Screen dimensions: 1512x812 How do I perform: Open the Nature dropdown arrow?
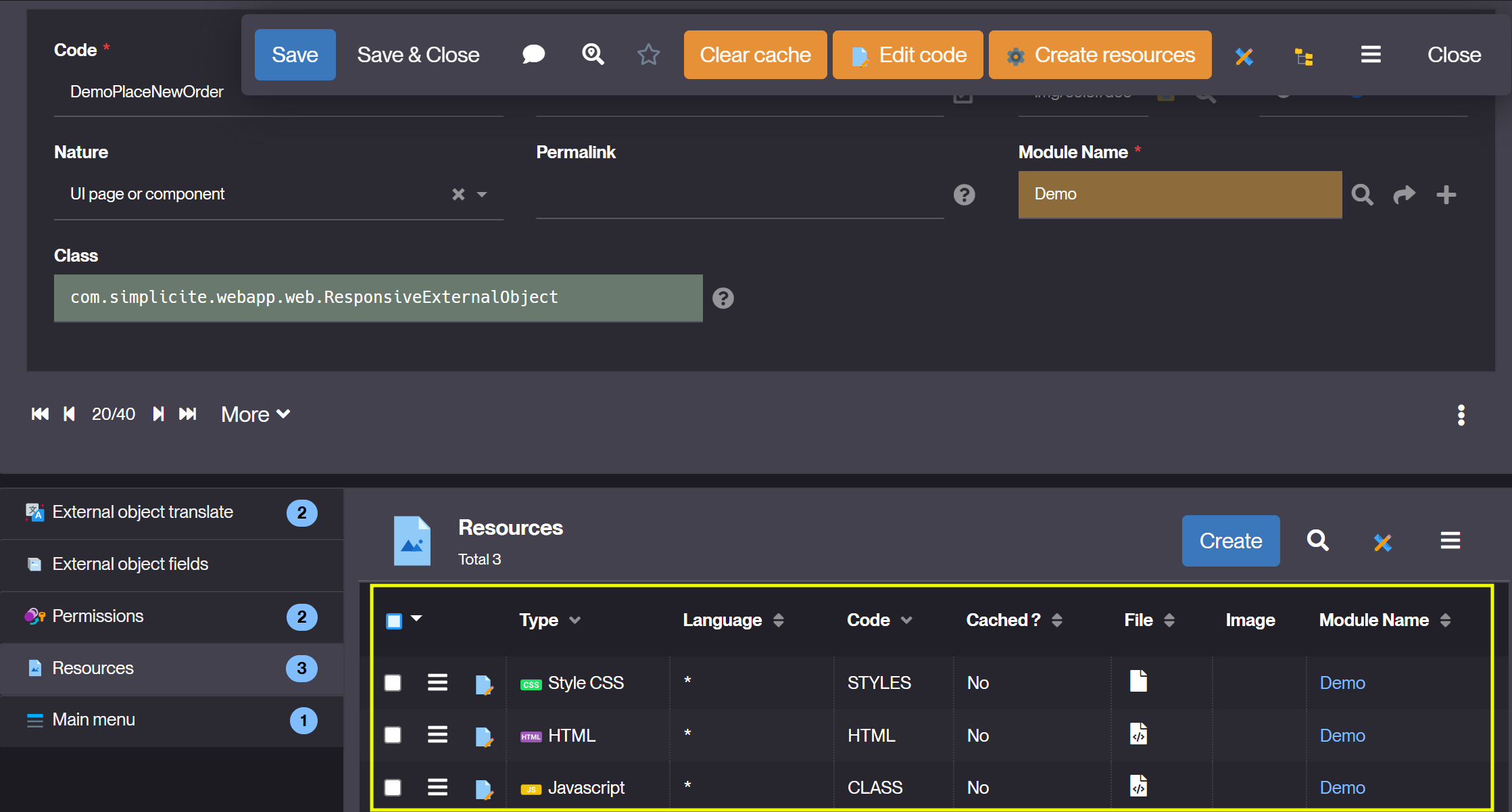(x=483, y=194)
